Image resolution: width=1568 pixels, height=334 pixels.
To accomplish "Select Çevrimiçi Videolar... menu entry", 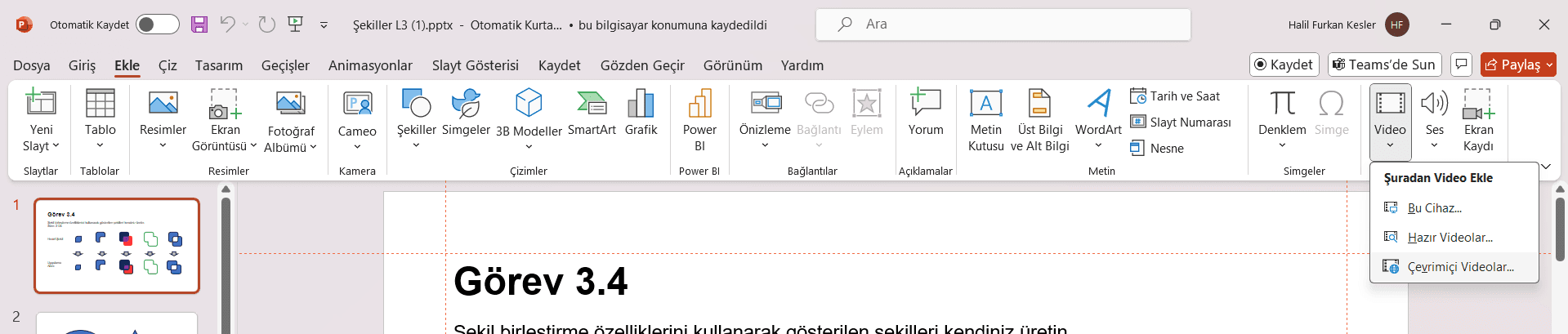I will 1454,267.
